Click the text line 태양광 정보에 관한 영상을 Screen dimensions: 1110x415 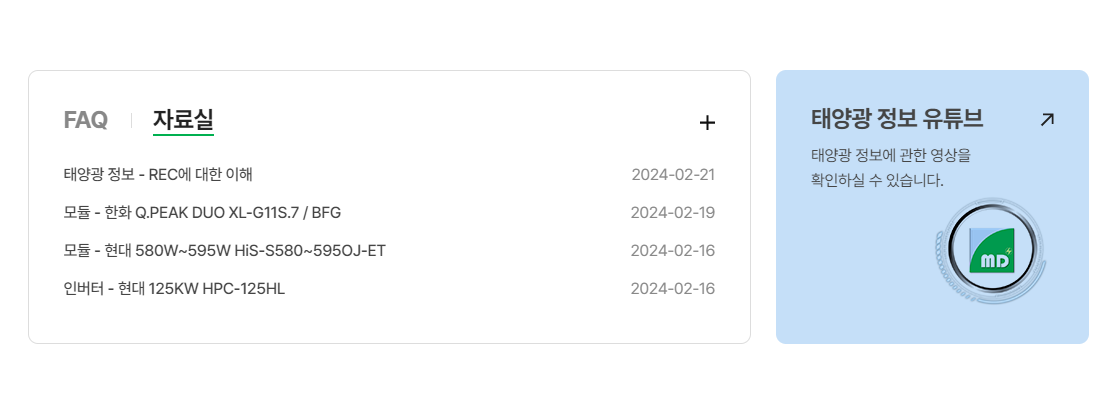891,155
